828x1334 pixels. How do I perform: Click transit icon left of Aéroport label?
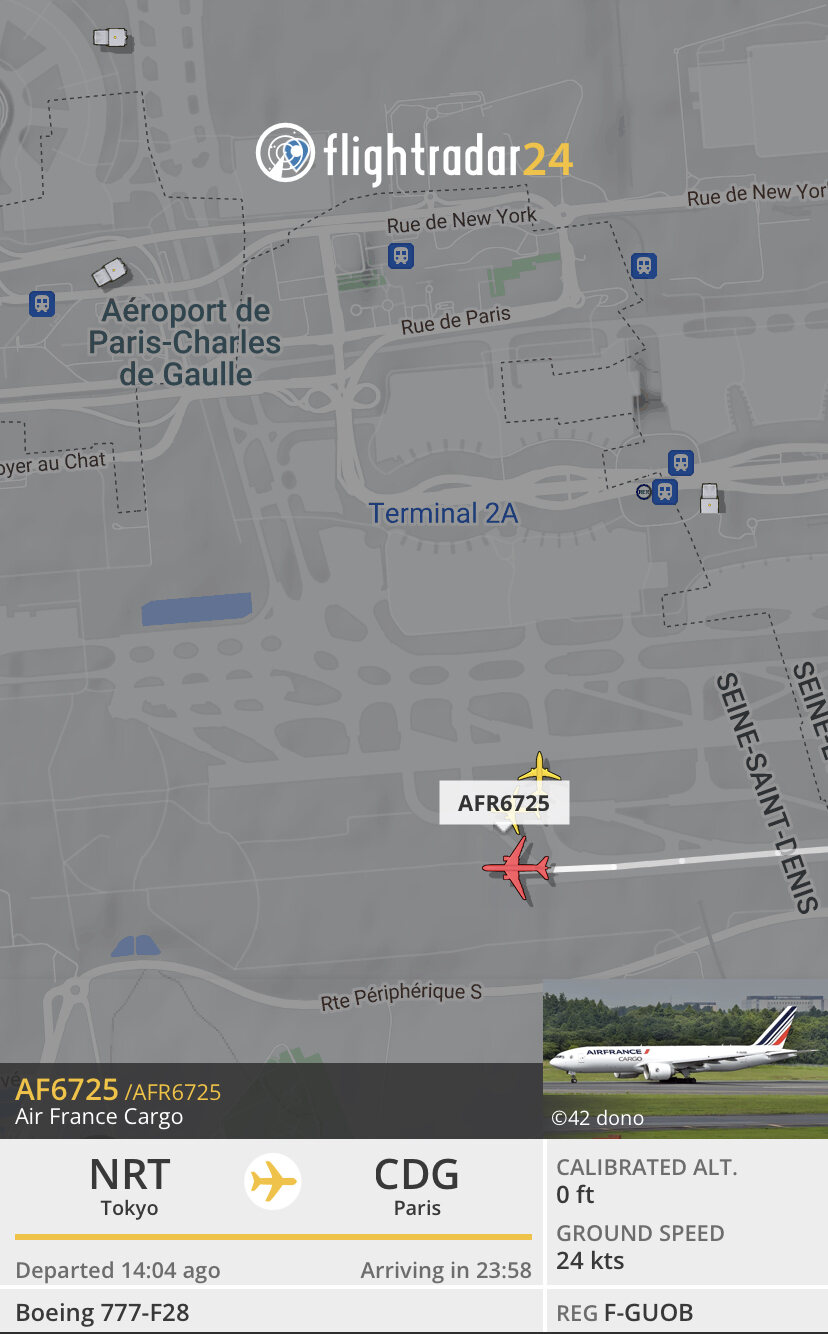(x=41, y=303)
